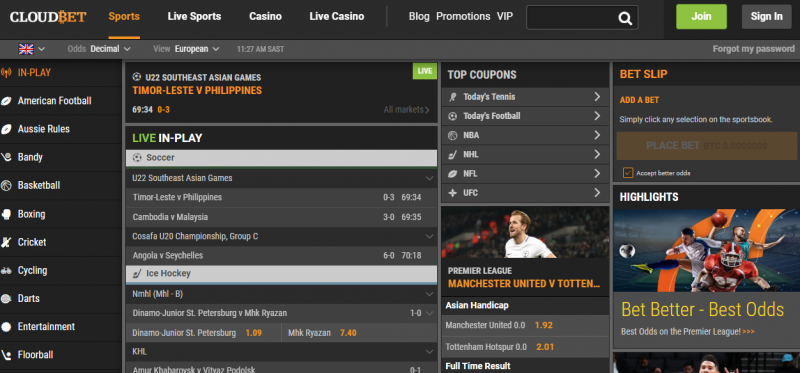Click the Basketball icon in sidebar
The image size is (800, 373).
[x=6, y=185]
